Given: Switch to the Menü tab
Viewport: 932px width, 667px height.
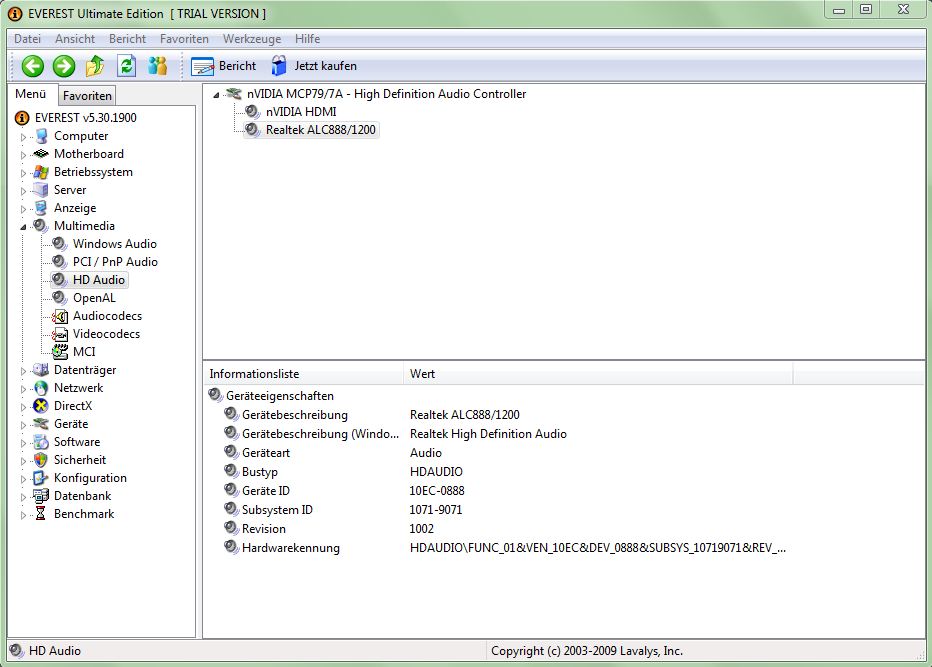Looking at the screenshot, I should (x=31, y=94).
